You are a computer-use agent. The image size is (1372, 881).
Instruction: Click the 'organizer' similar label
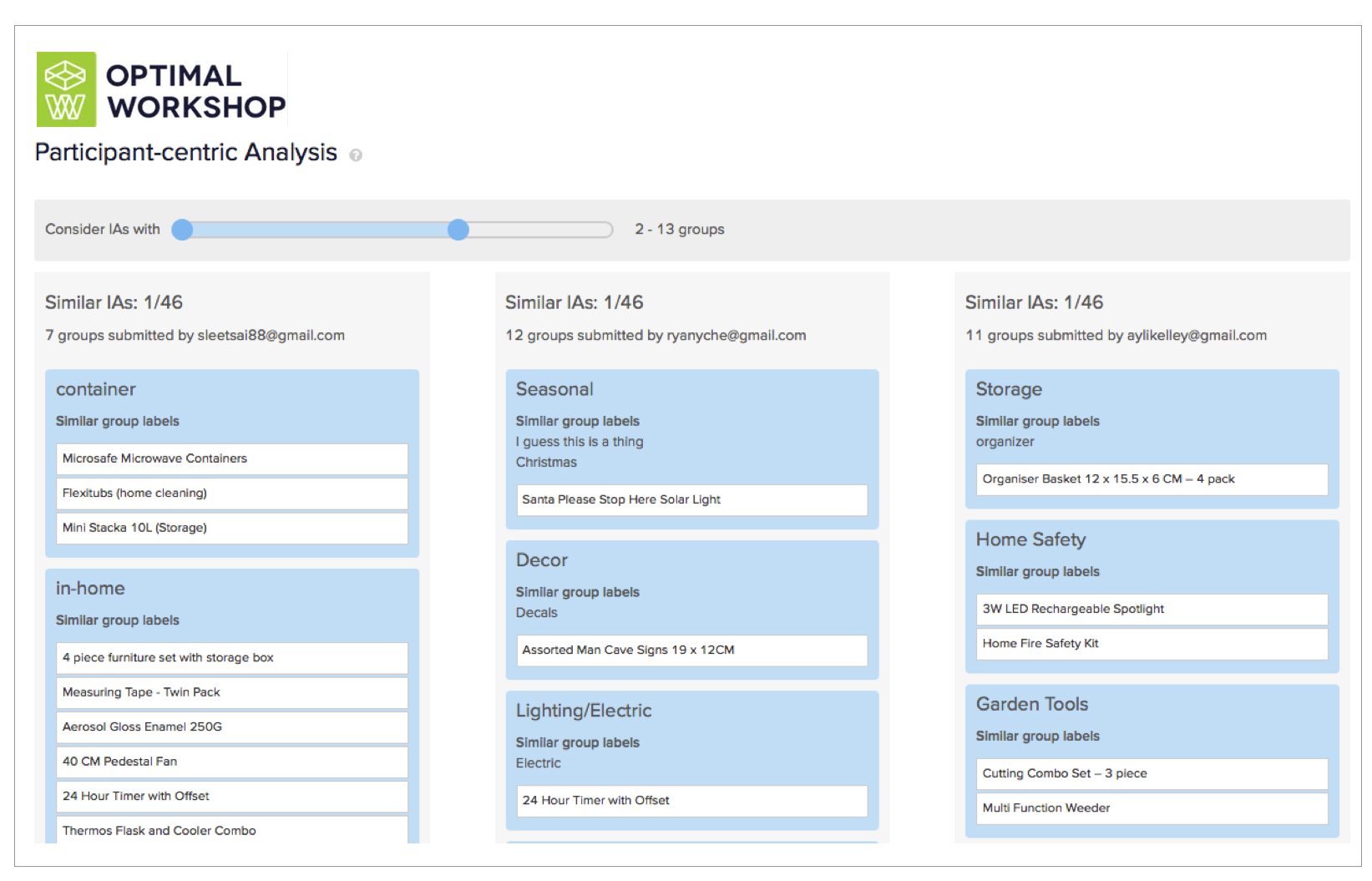(1005, 442)
